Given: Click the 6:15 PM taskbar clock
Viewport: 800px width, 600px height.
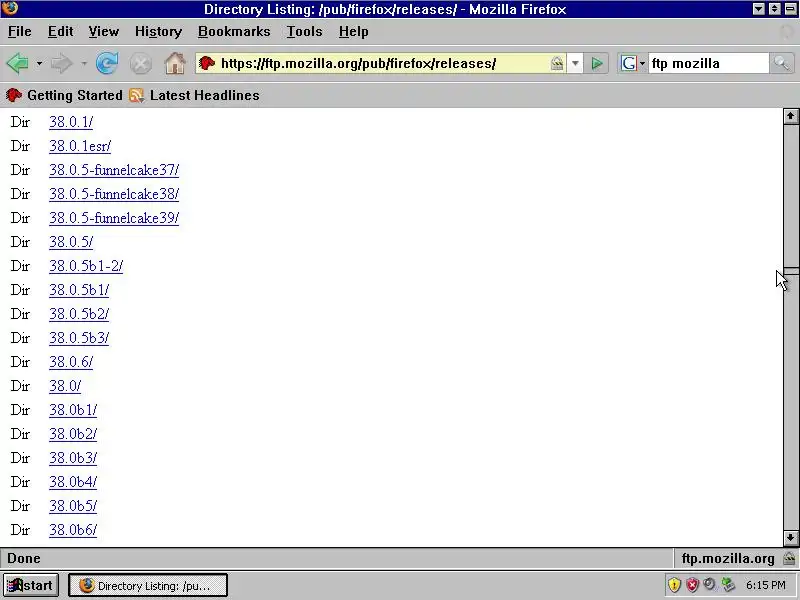Looking at the screenshot, I should (x=766, y=585).
